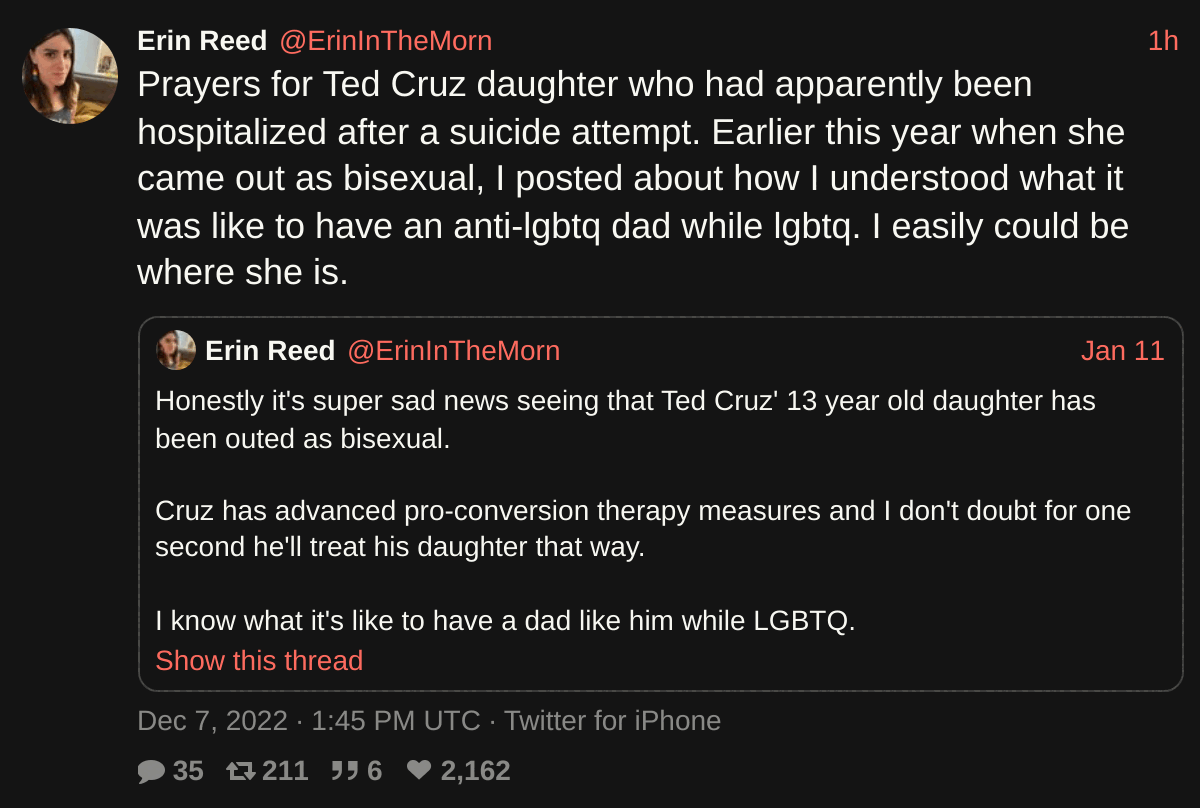Open the "Jan 11" quoted tweet date

[x=1122, y=351]
